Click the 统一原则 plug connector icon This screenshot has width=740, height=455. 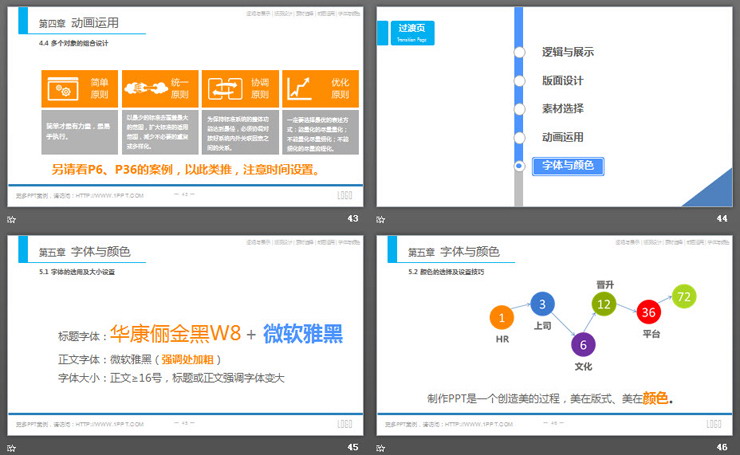point(146,88)
